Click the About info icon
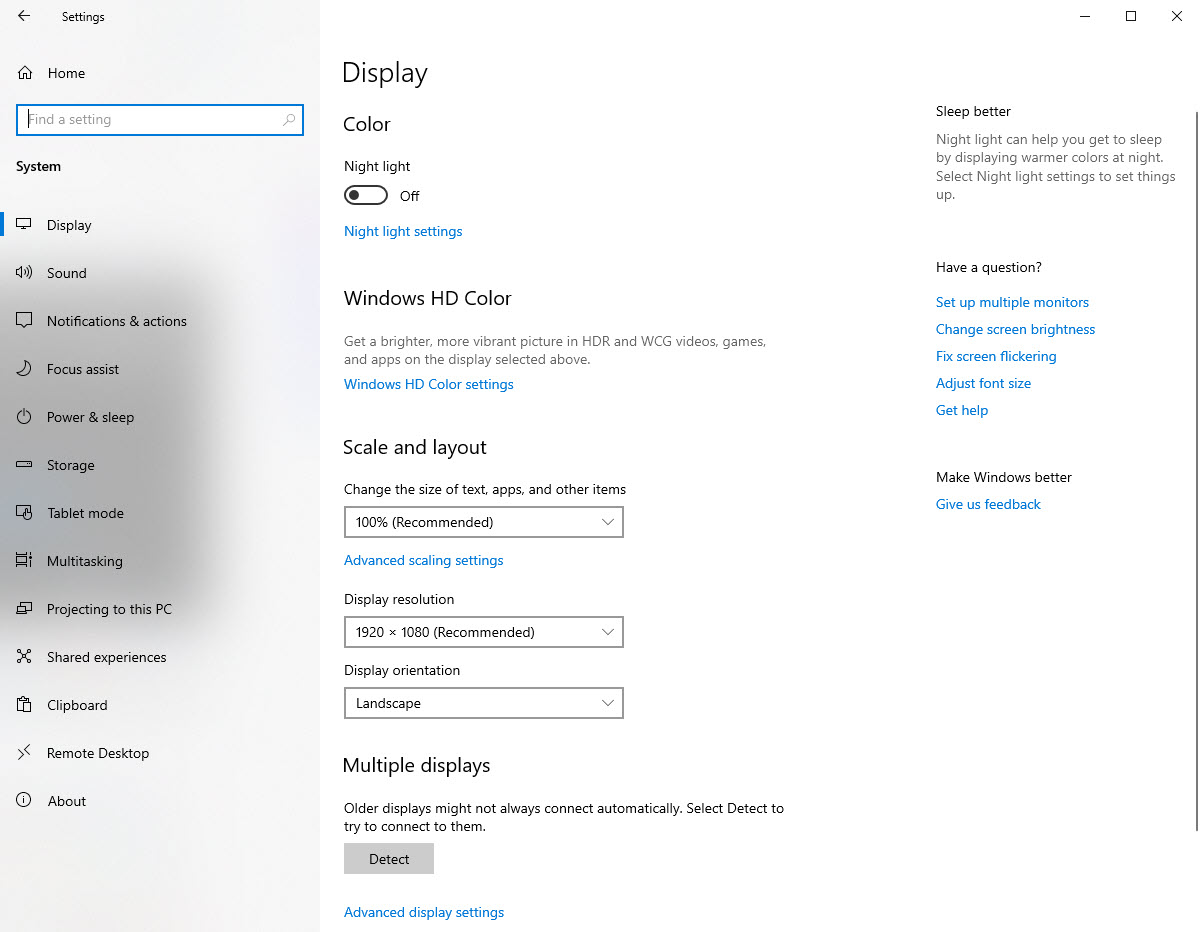 (24, 801)
